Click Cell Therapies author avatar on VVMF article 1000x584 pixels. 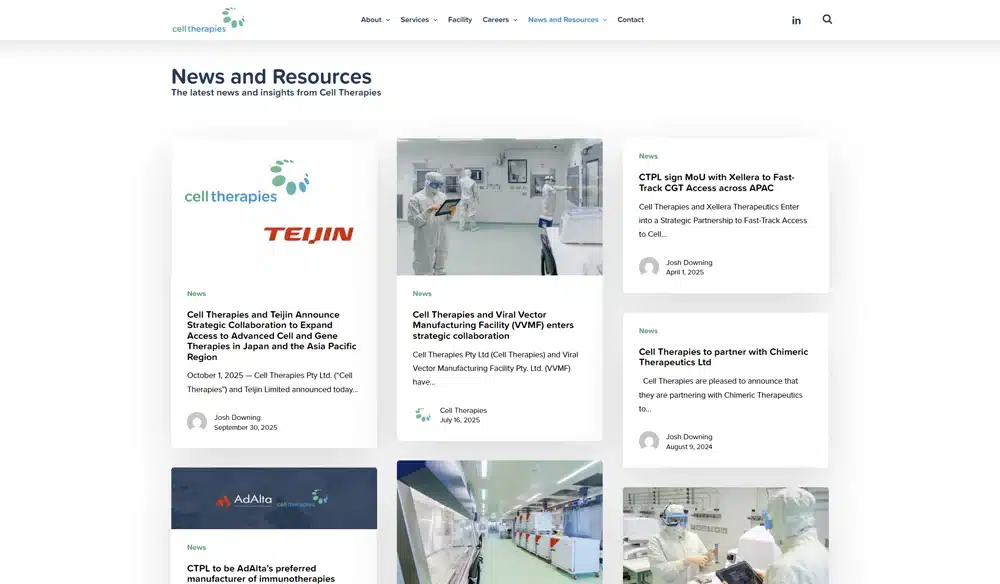tap(423, 414)
